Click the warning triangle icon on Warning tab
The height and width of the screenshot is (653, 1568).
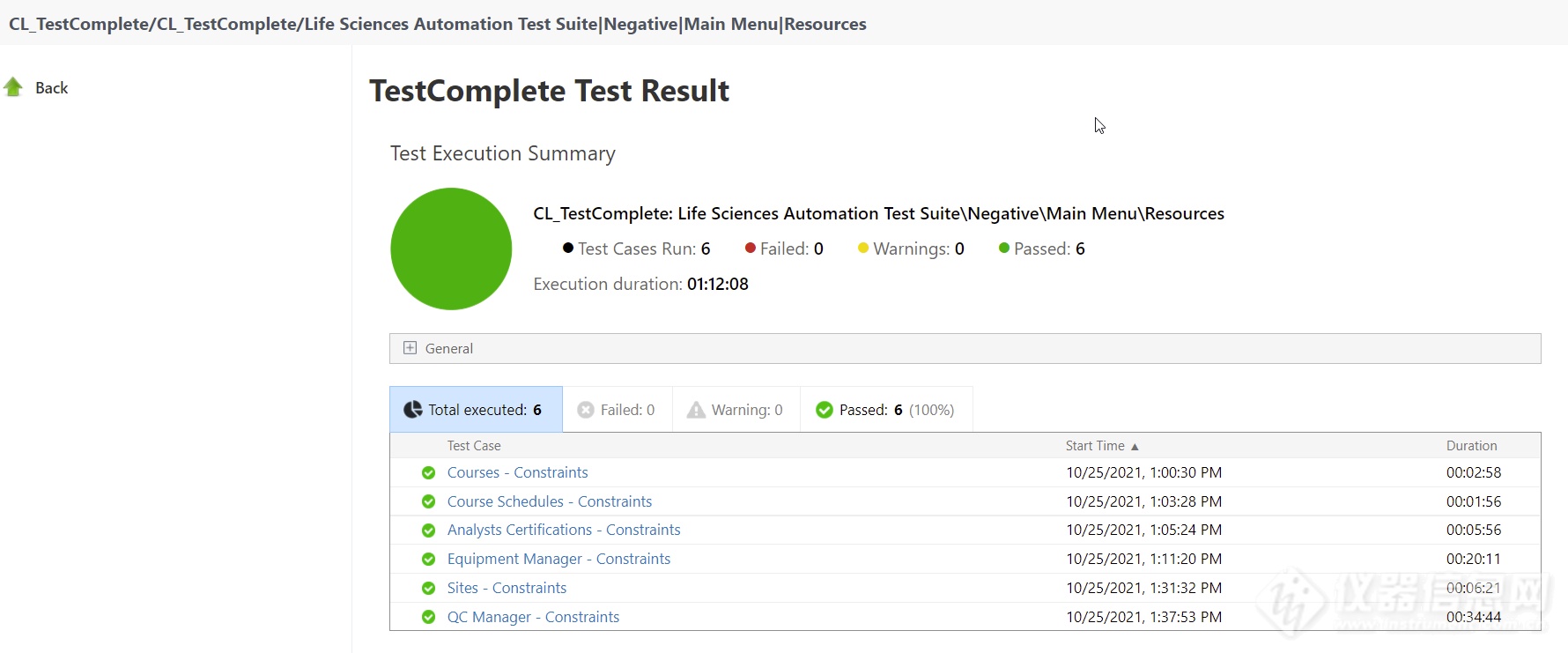(x=696, y=410)
